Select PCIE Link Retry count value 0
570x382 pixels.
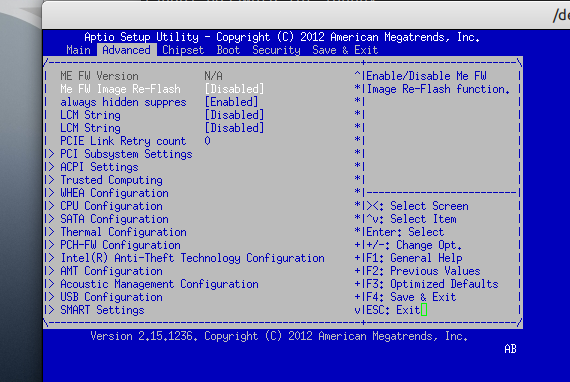207,141
